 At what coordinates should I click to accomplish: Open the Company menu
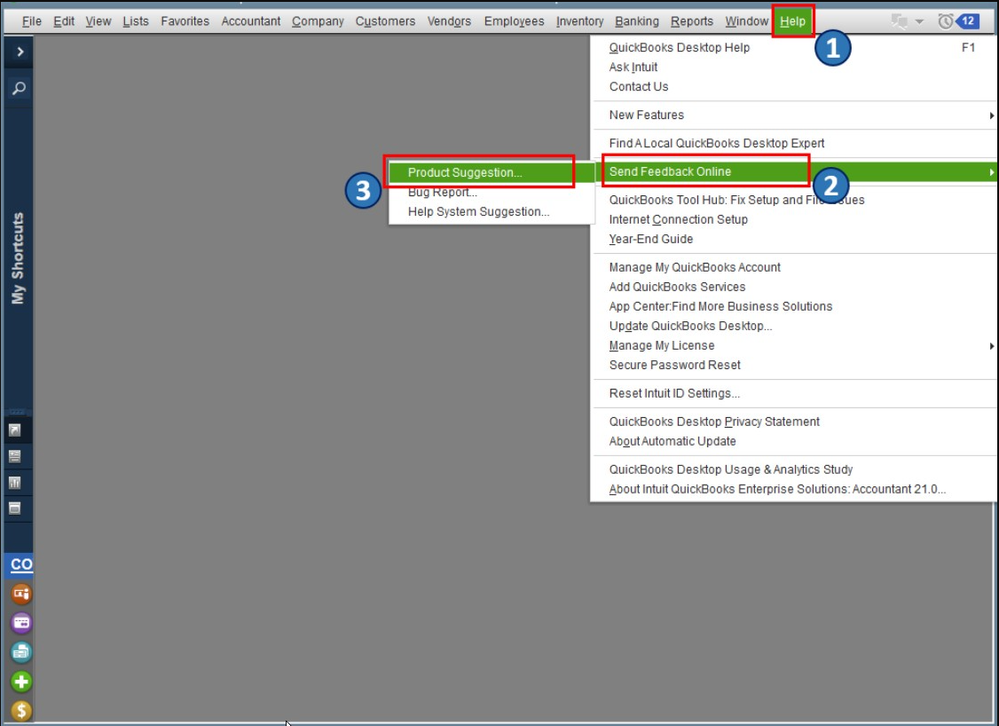(317, 21)
